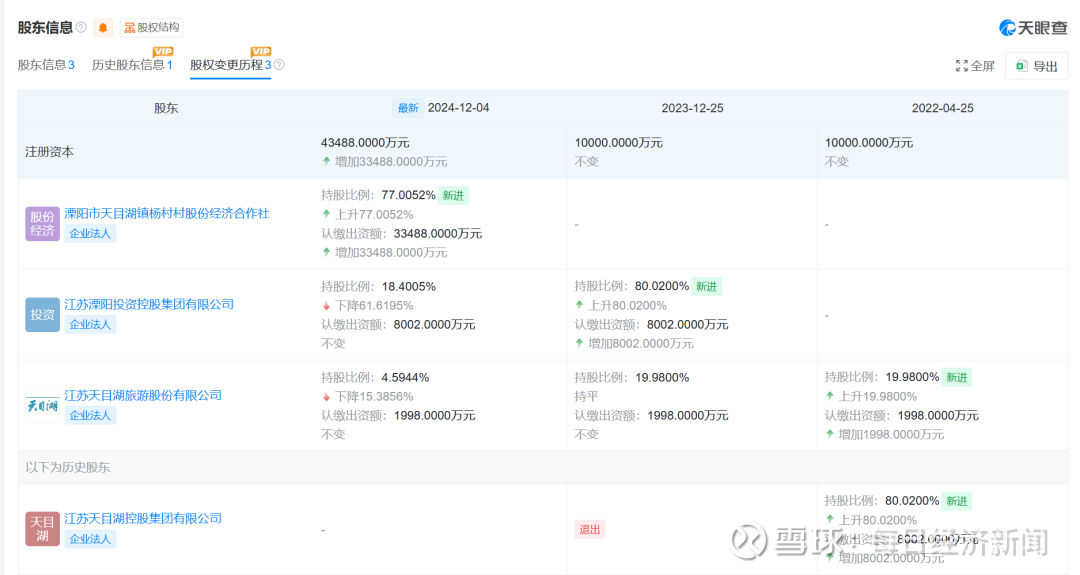
Task: Open the 股权结构 equity structure button
Action: click(152, 28)
